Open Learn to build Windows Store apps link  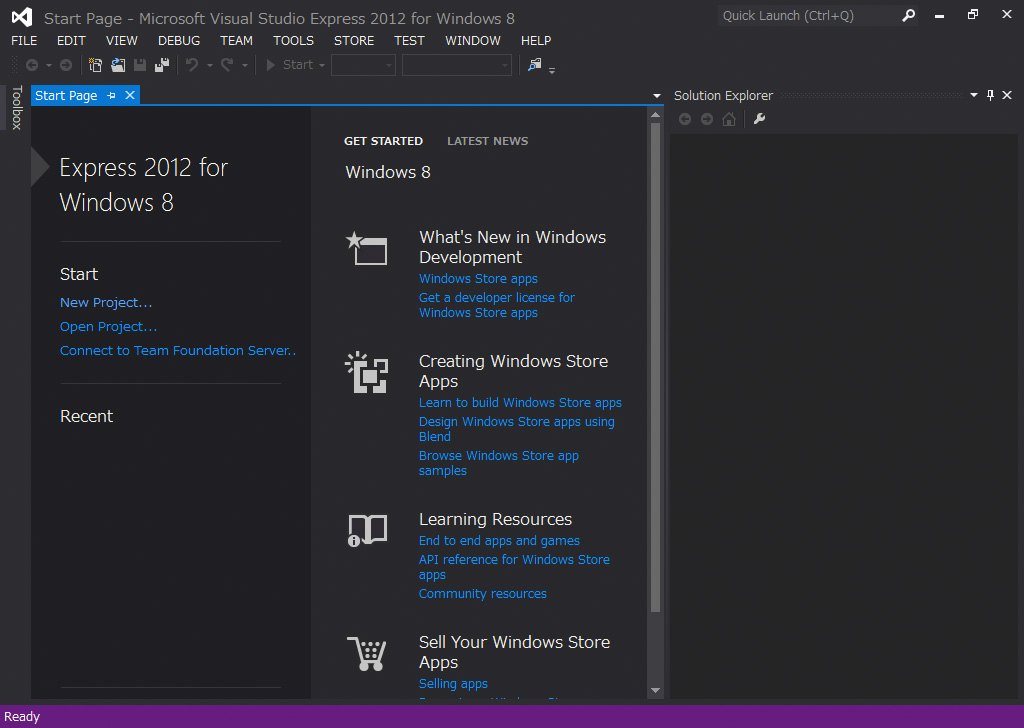click(x=520, y=403)
